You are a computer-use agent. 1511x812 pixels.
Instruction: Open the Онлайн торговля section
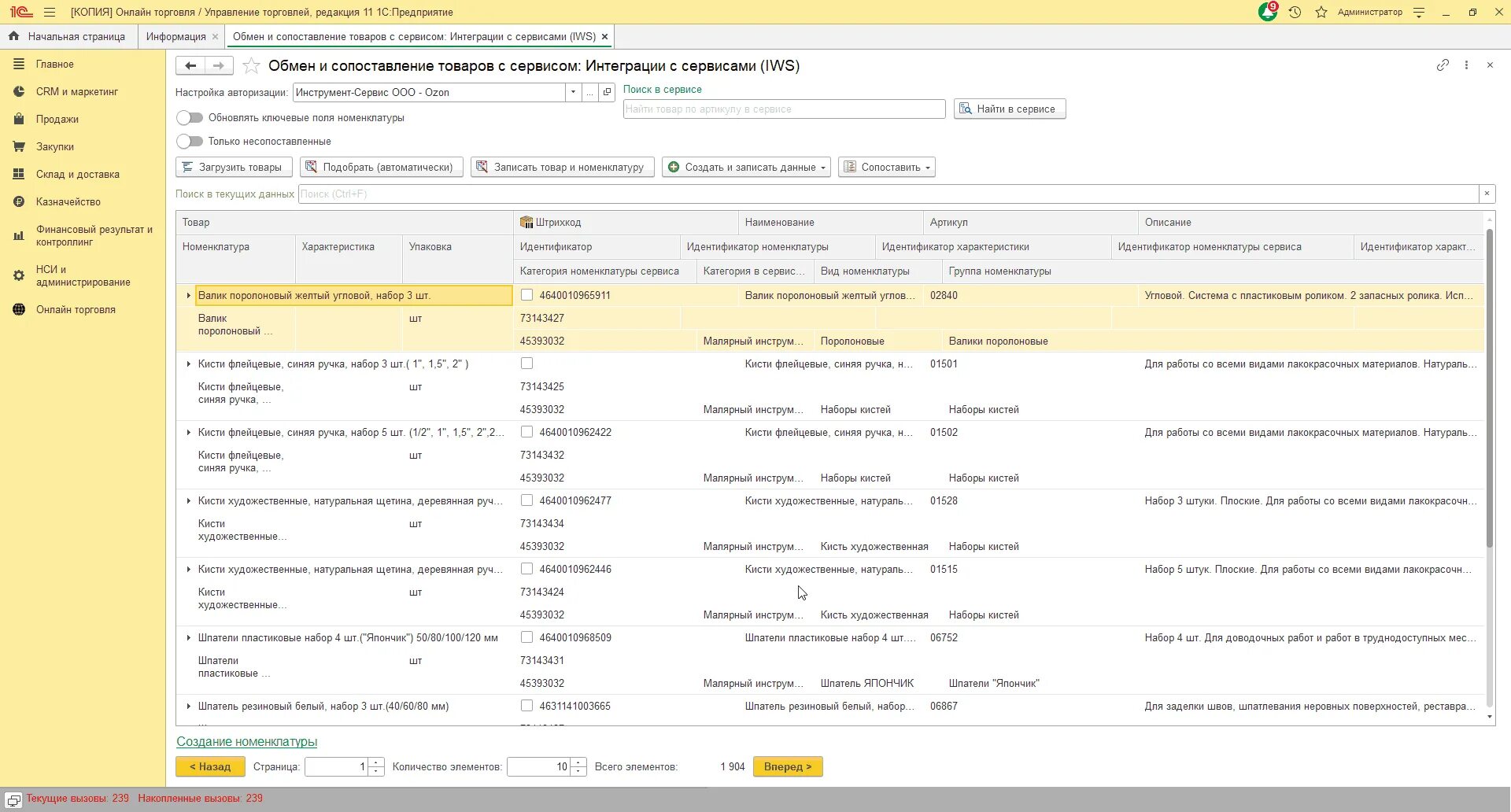point(76,309)
